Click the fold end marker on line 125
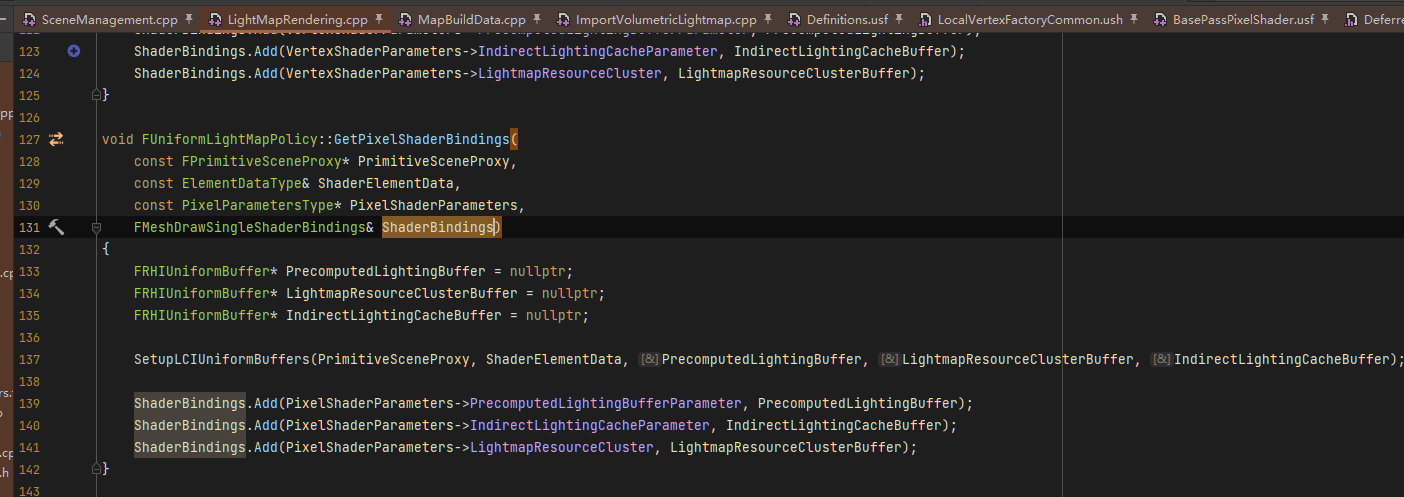The height and width of the screenshot is (497, 1404). [x=97, y=95]
